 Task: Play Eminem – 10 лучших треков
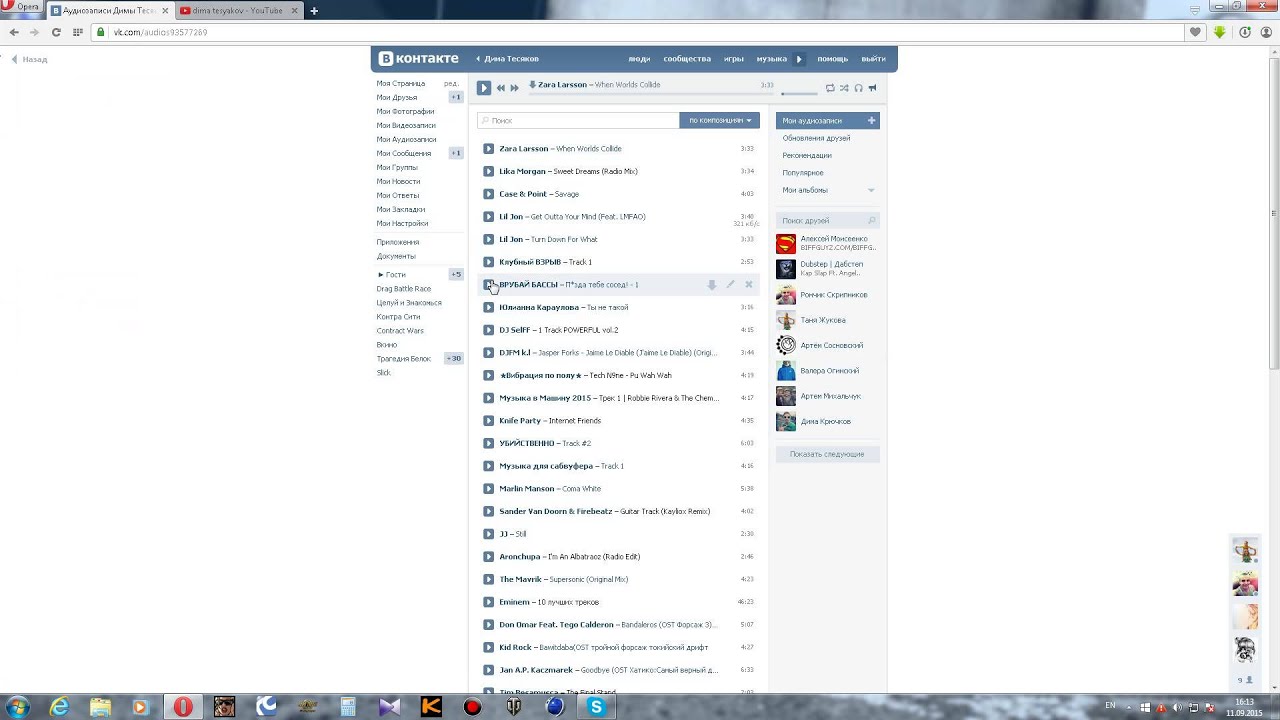point(488,602)
